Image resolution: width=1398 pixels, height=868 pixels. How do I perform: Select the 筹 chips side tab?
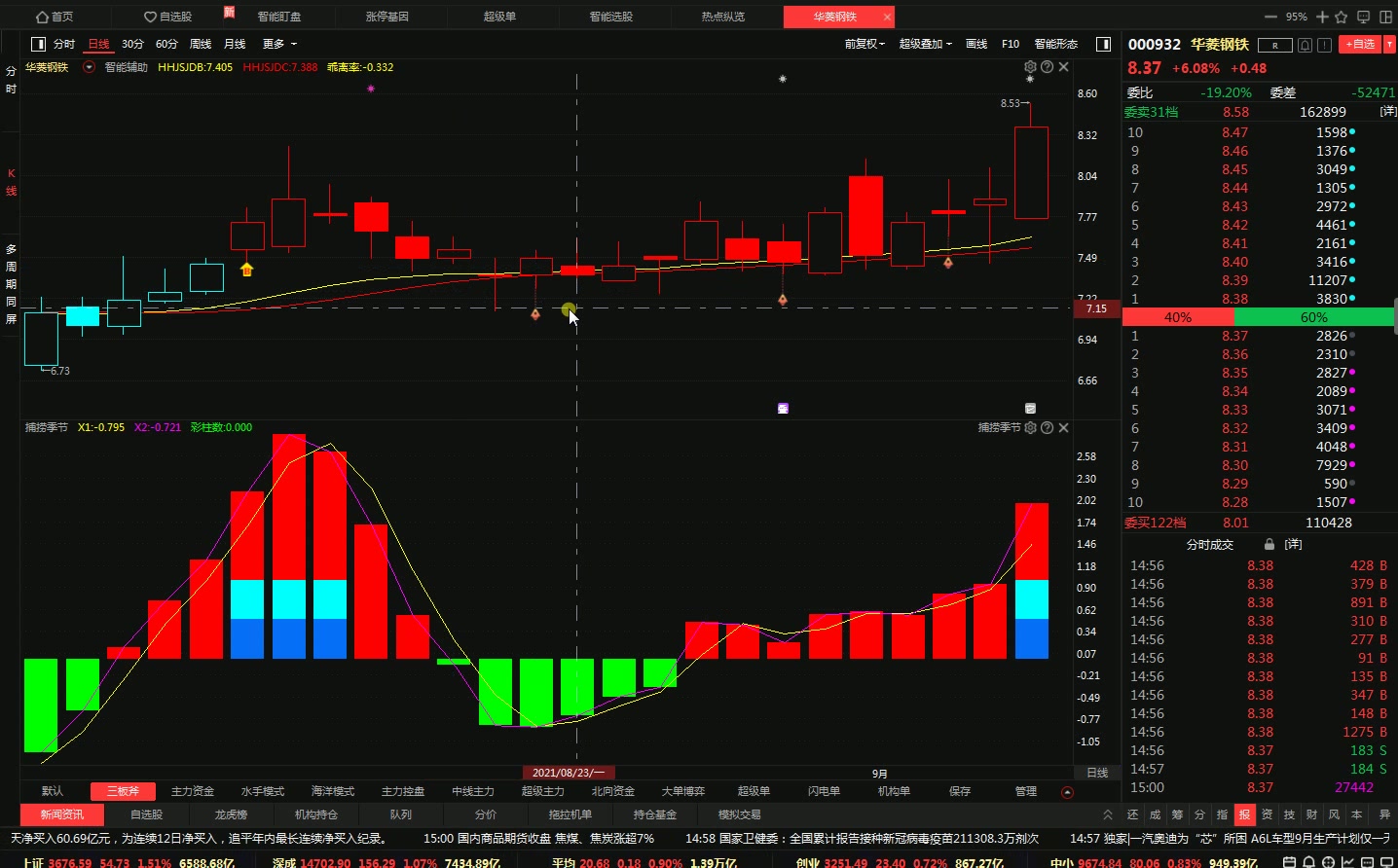click(x=1178, y=814)
